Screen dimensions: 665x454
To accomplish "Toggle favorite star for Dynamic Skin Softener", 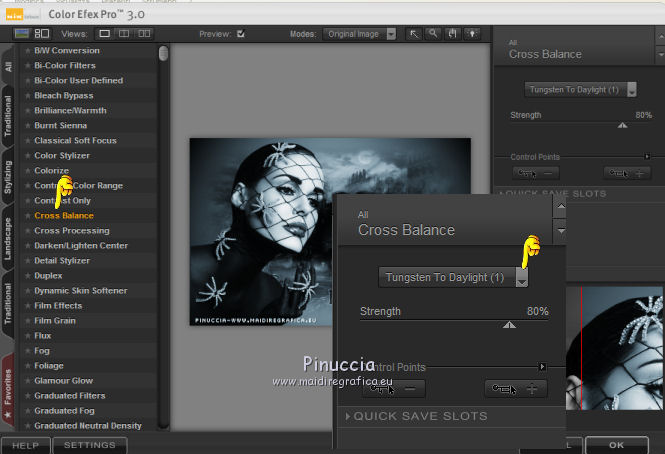I will (x=28, y=291).
